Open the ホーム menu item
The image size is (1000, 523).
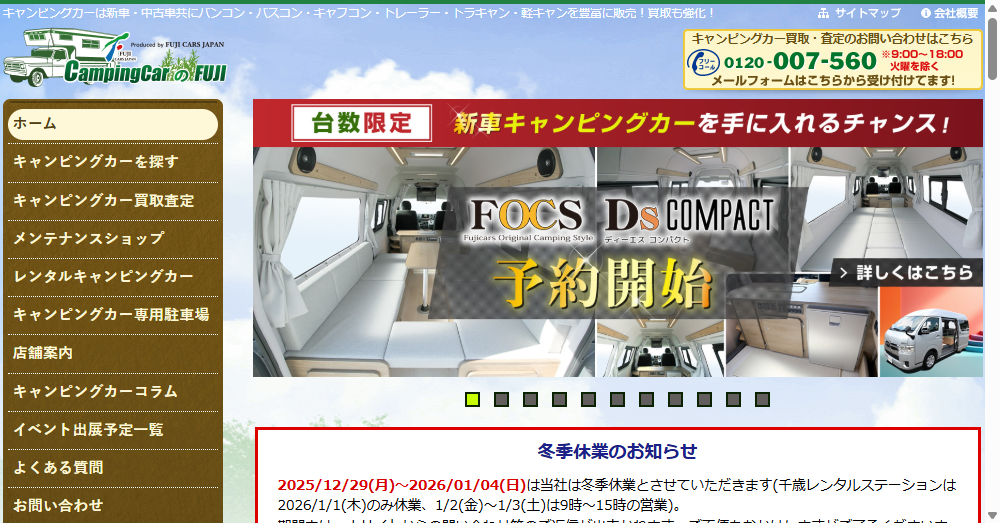coord(112,124)
